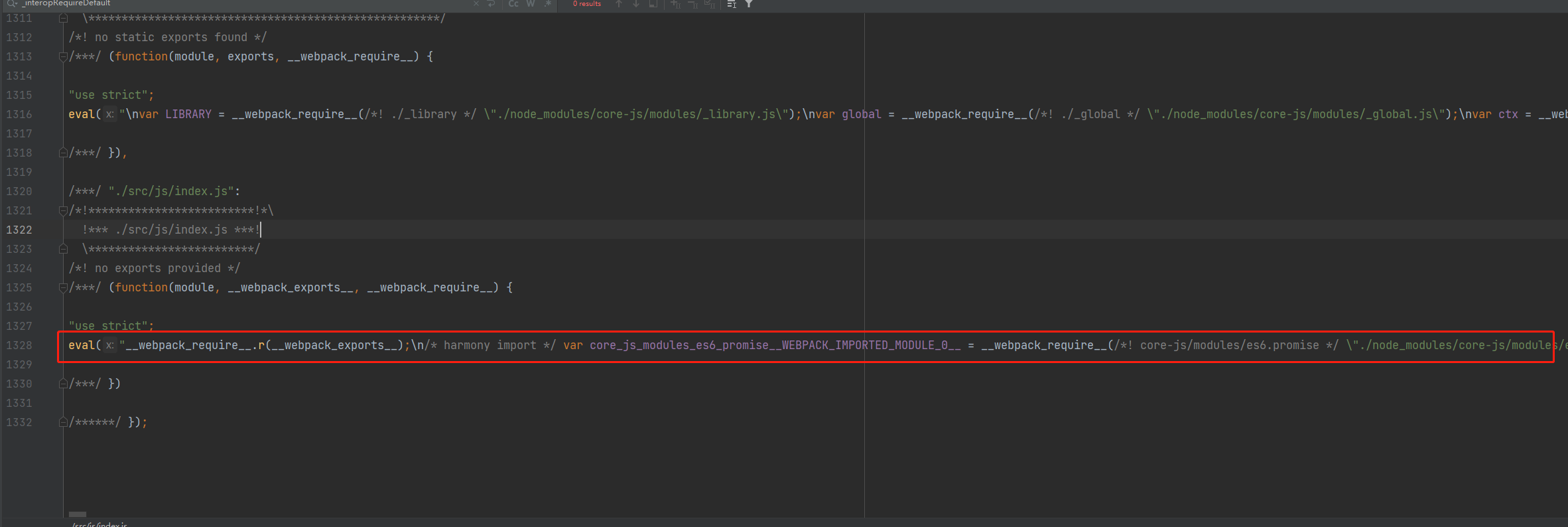Screen dimensions: 1568x527
Task: Click line number 1322 in gutter
Action: pos(19,230)
